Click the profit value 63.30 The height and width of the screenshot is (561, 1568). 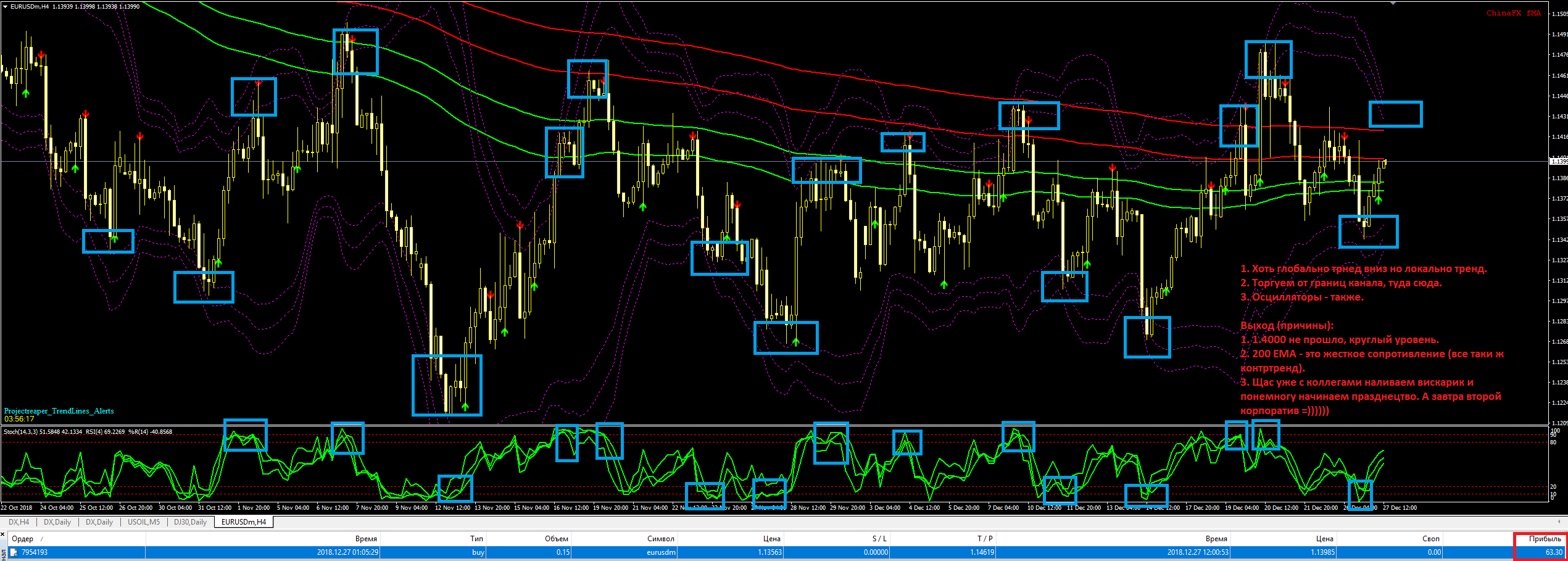click(x=1554, y=552)
